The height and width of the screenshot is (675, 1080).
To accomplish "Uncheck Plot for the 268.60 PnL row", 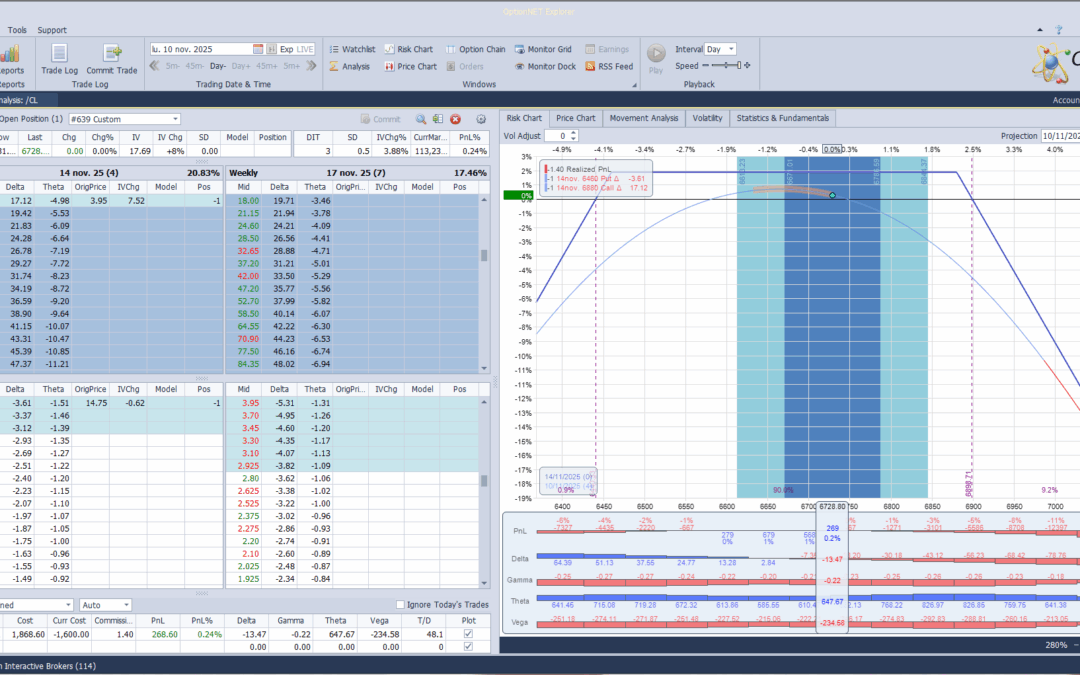I will pos(468,634).
